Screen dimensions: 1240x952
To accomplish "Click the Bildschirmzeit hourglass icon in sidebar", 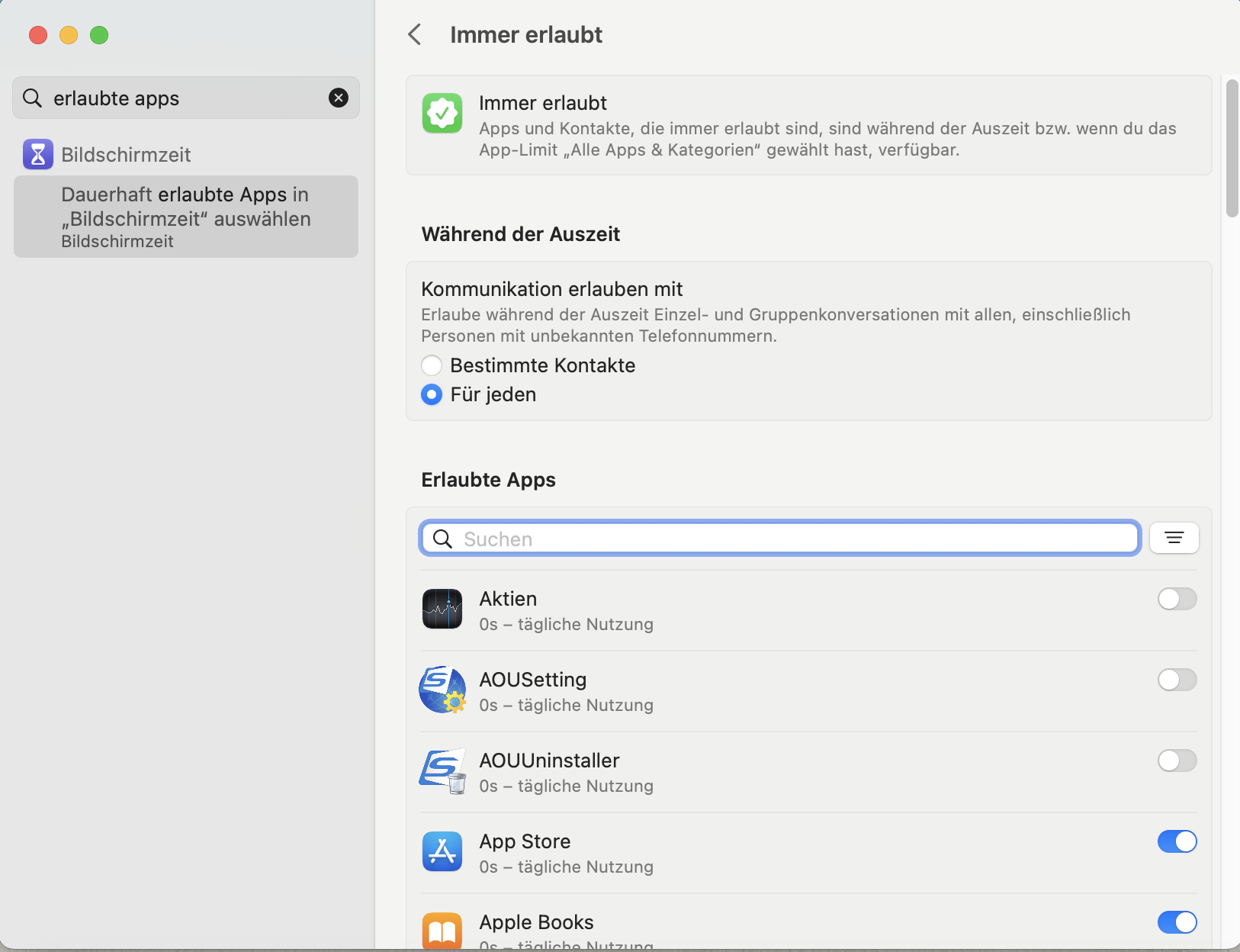I will pos(38,154).
